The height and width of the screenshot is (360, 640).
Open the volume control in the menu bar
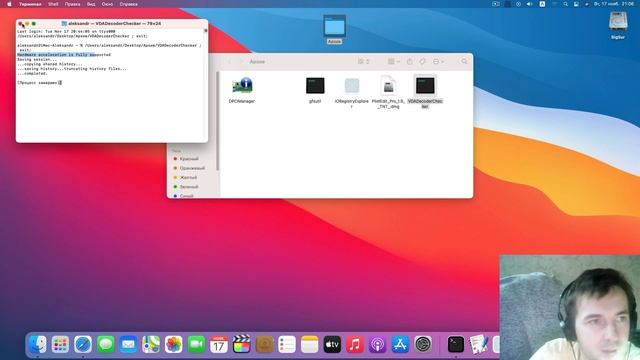click(529, 4)
